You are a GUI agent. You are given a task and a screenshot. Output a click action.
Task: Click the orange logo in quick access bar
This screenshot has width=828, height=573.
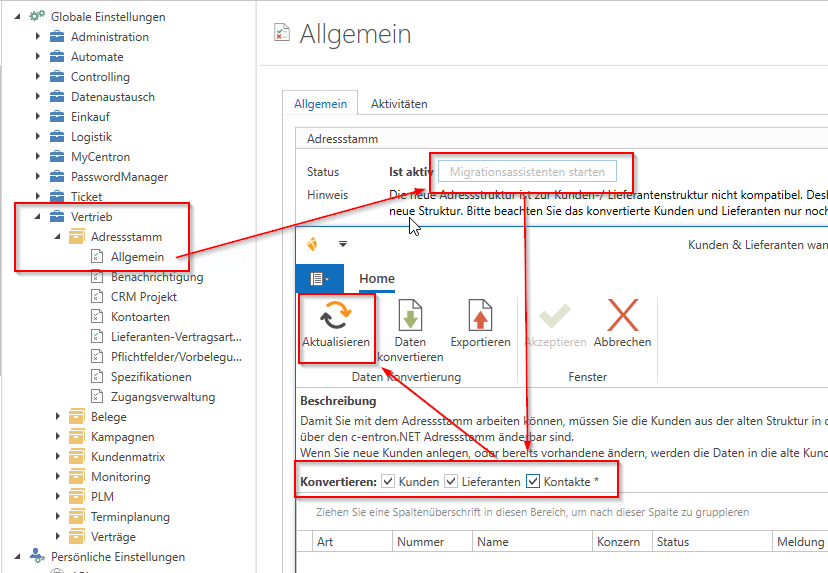[x=312, y=243]
